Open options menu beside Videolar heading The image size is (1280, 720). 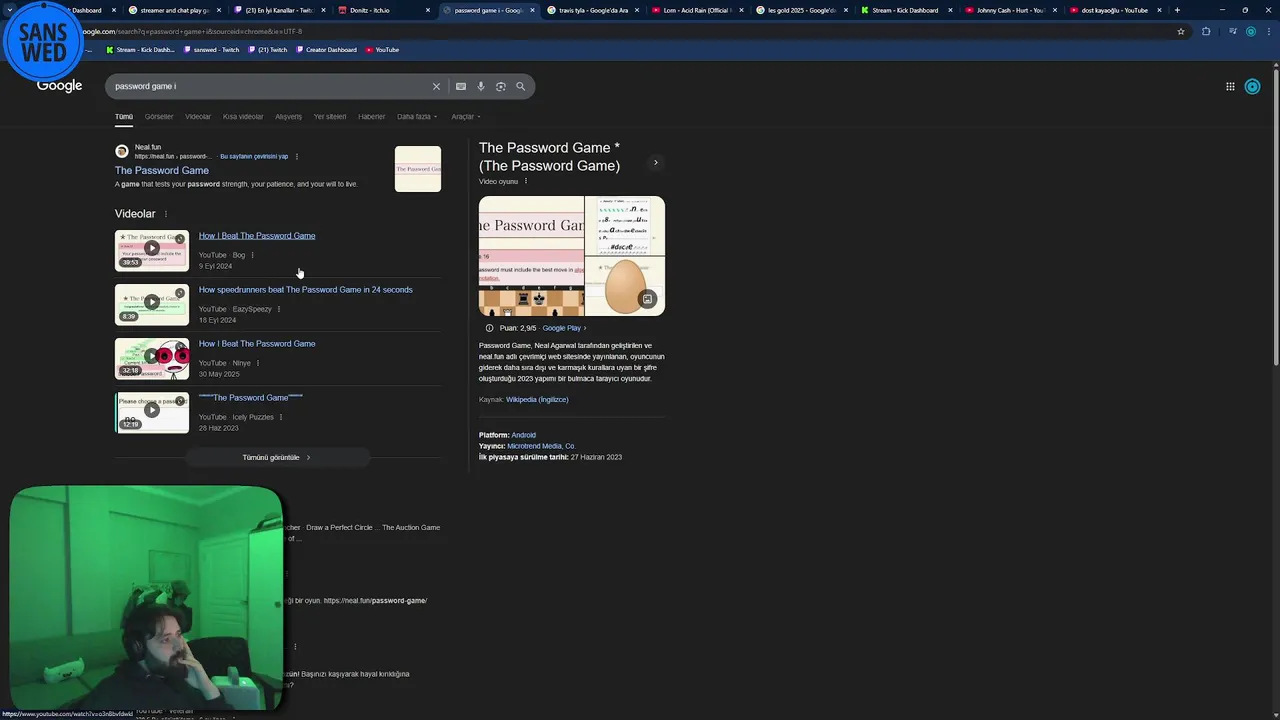tap(166, 214)
